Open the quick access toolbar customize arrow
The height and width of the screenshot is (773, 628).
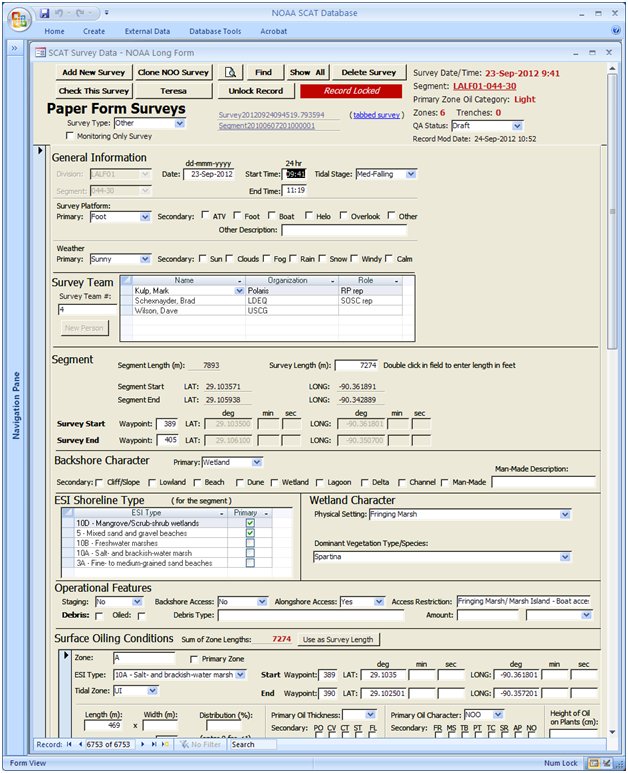[x=106, y=13]
